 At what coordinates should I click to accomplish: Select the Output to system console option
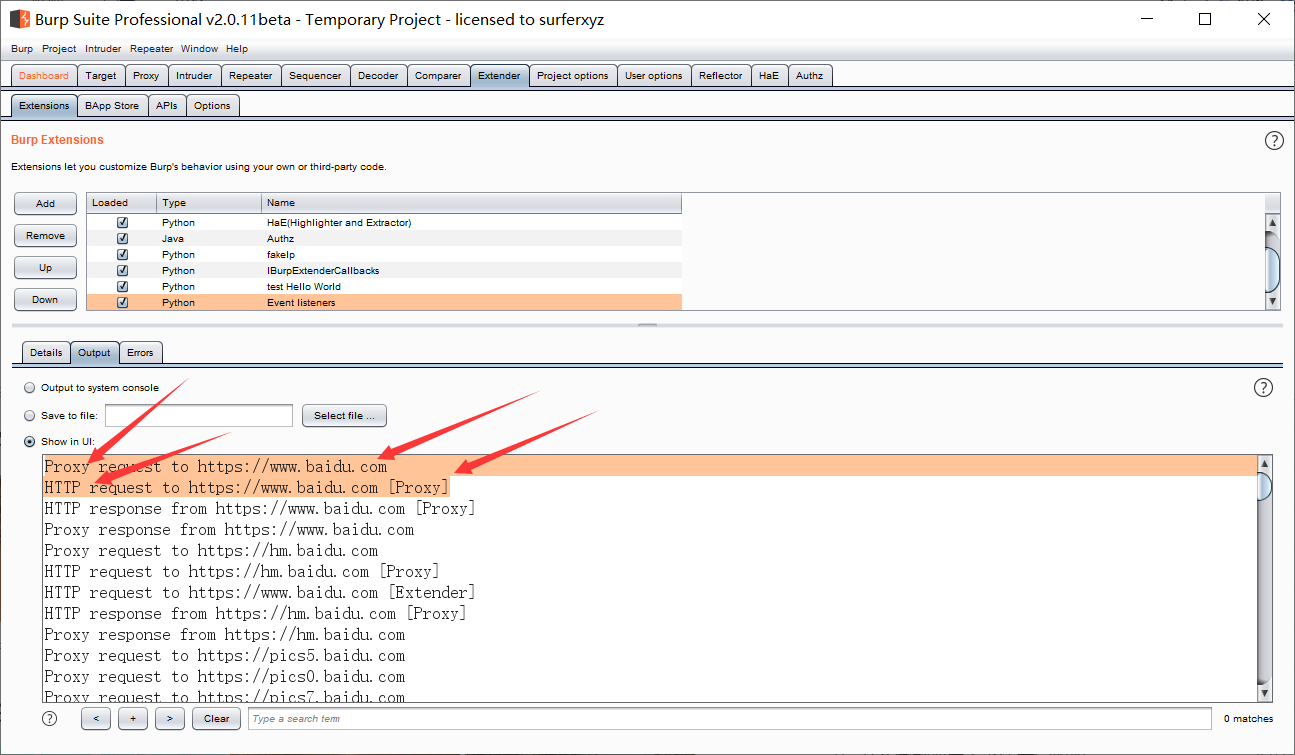coord(30,388)
